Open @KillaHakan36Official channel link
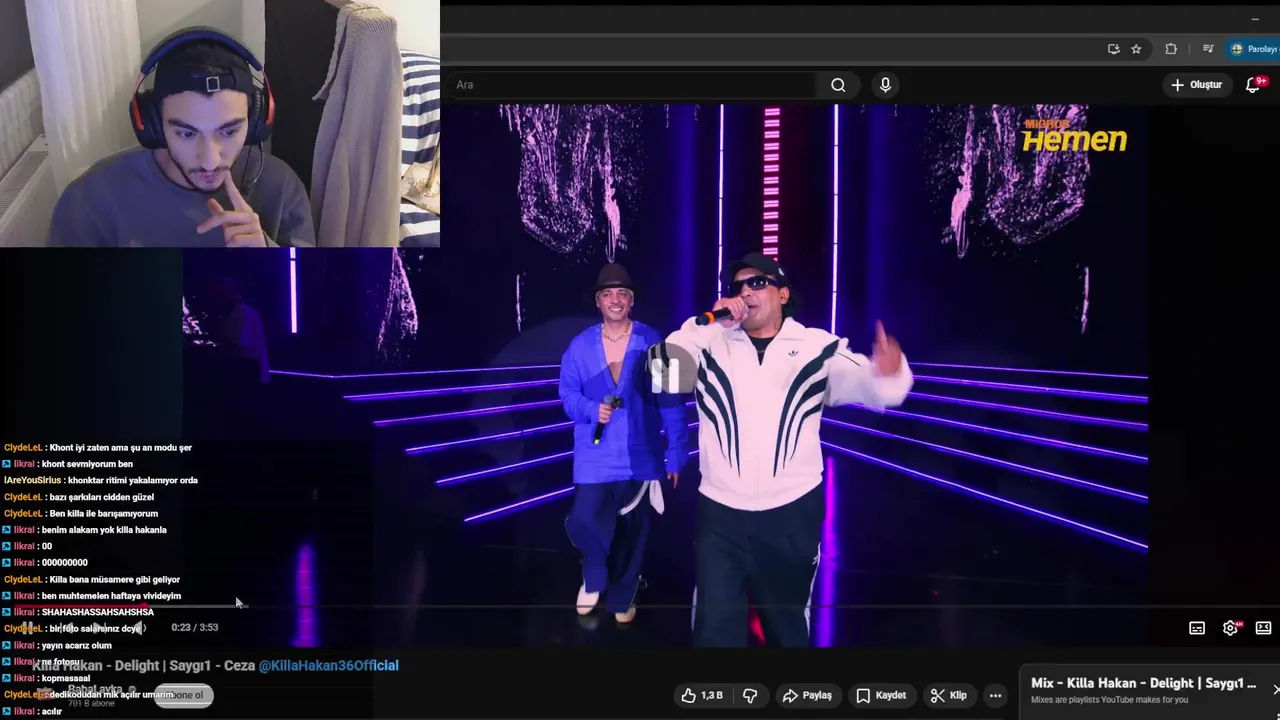1280x720 pixels. click(328, 665)
